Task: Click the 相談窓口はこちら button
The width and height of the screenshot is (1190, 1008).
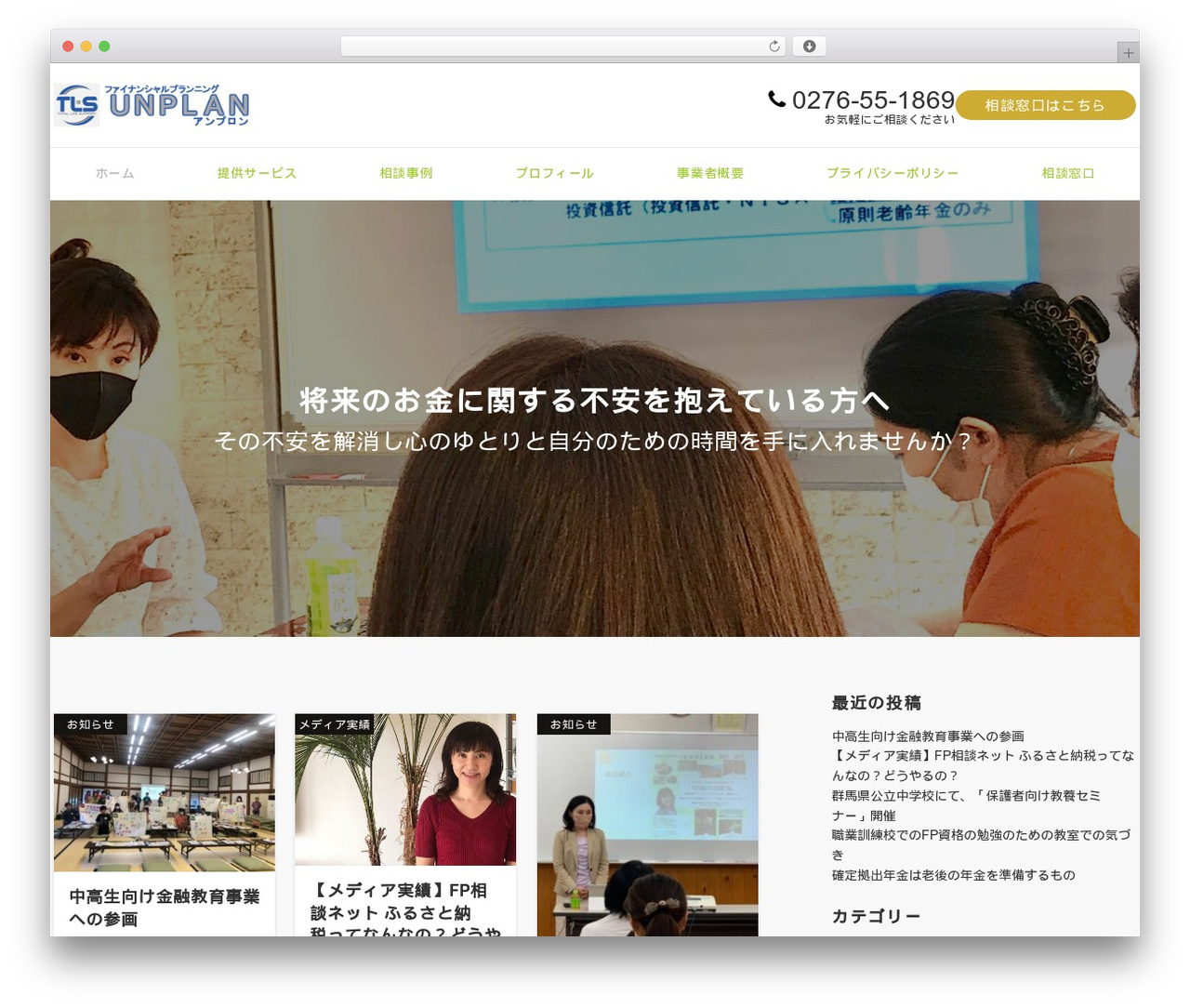Action: tap(1045, 105)
